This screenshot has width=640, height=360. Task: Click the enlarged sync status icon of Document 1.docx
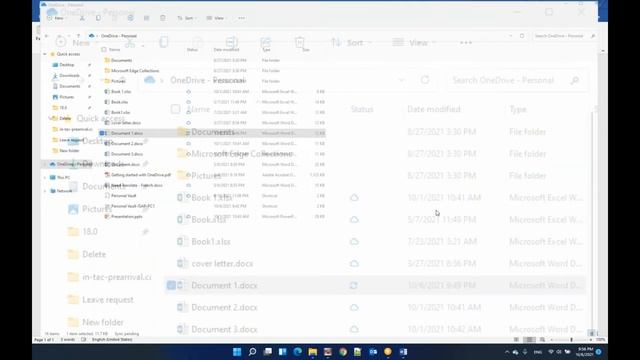point(354,285)
